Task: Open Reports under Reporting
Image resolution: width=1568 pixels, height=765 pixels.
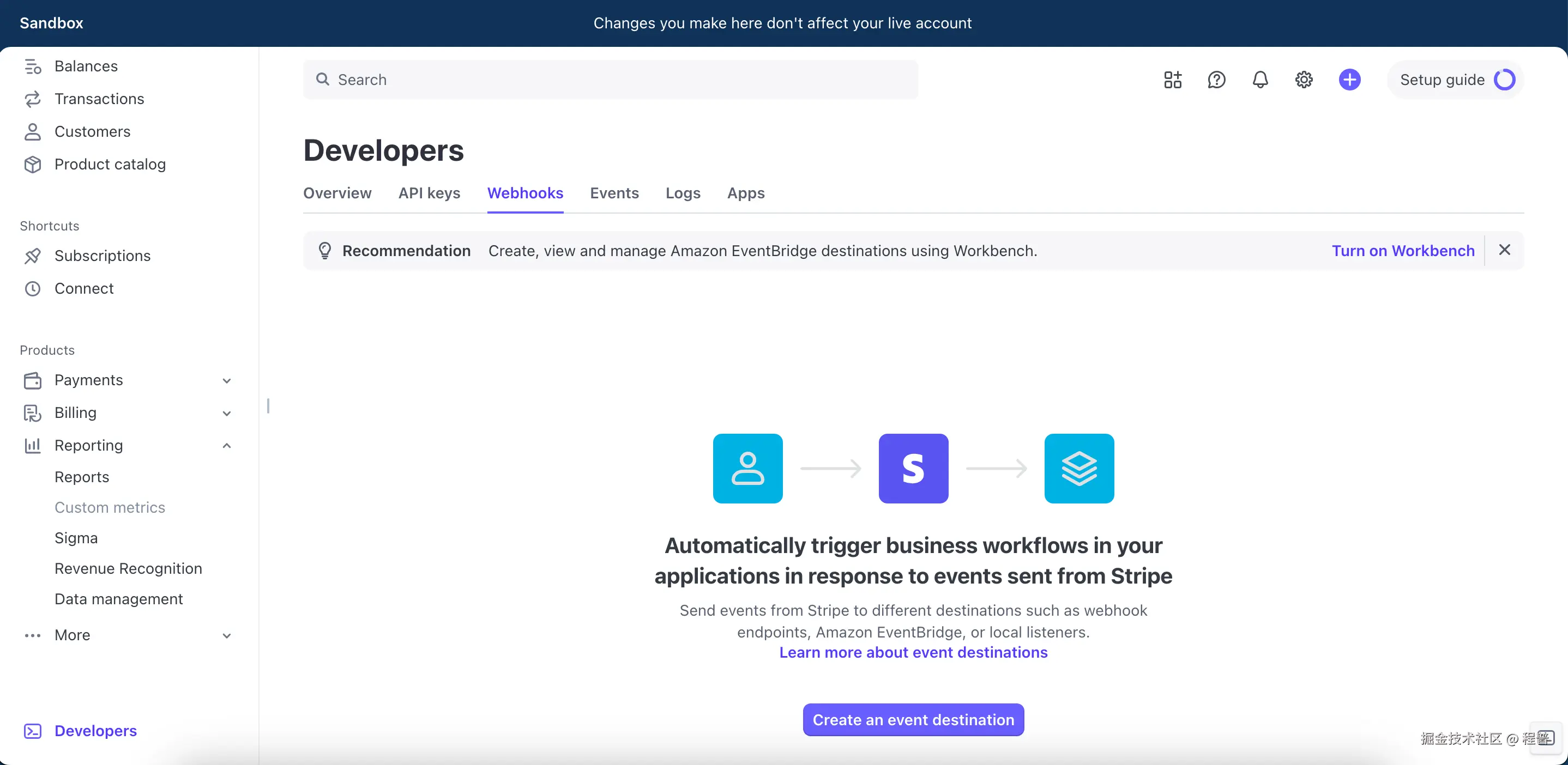Action: (82, 477)
